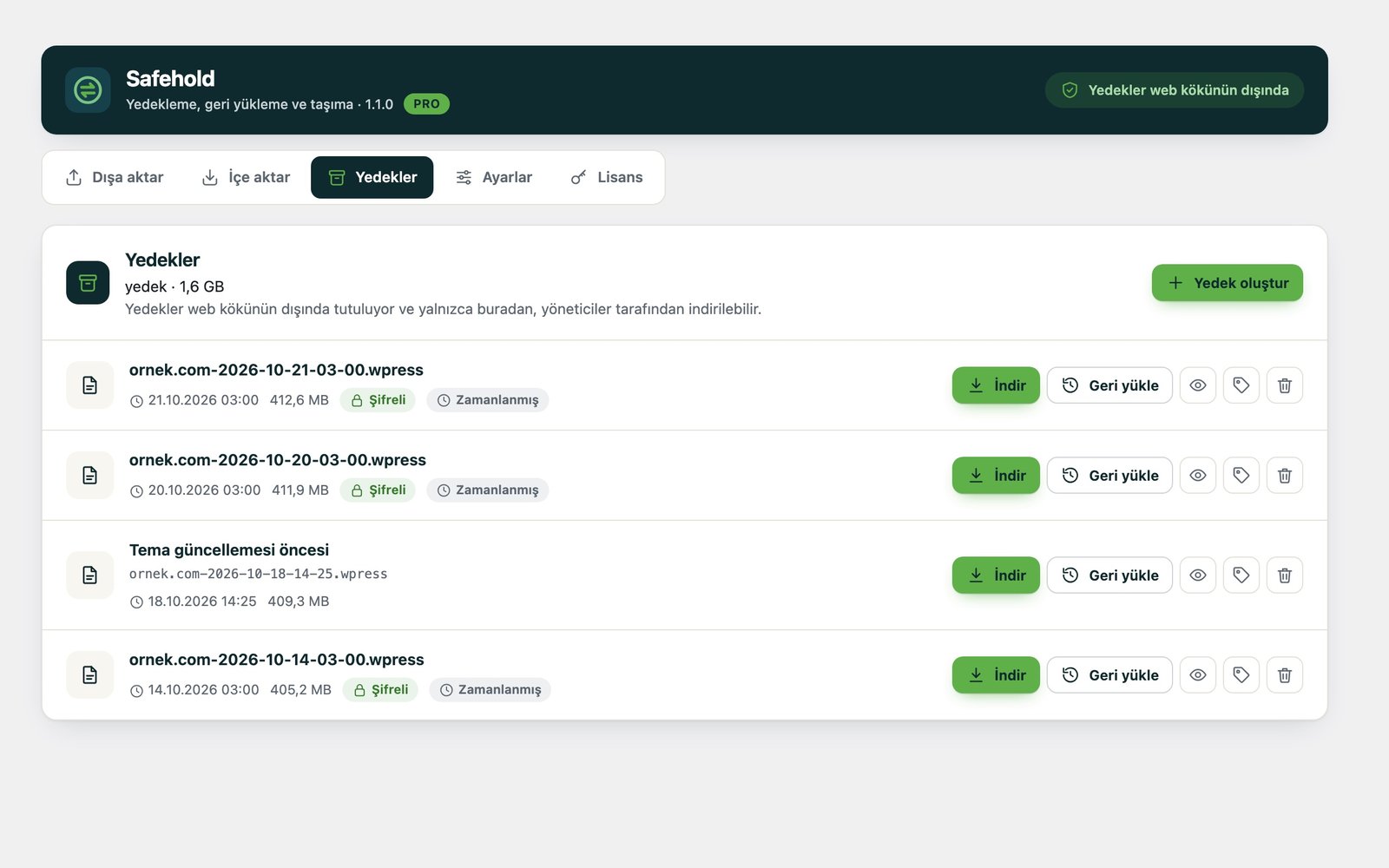Restore ornek.com-2026-10-21 backup with Geri yükle

tap(1109, 385)
